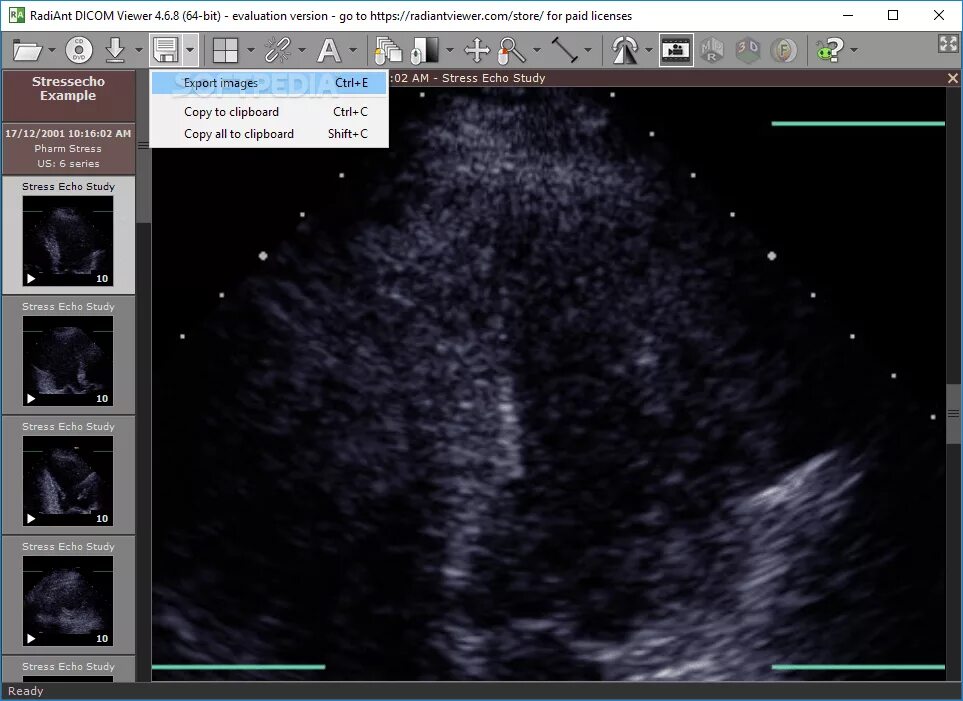Select the split screen layout icon
The width and height of the screenshot is (963, 701).
[225, 50]
